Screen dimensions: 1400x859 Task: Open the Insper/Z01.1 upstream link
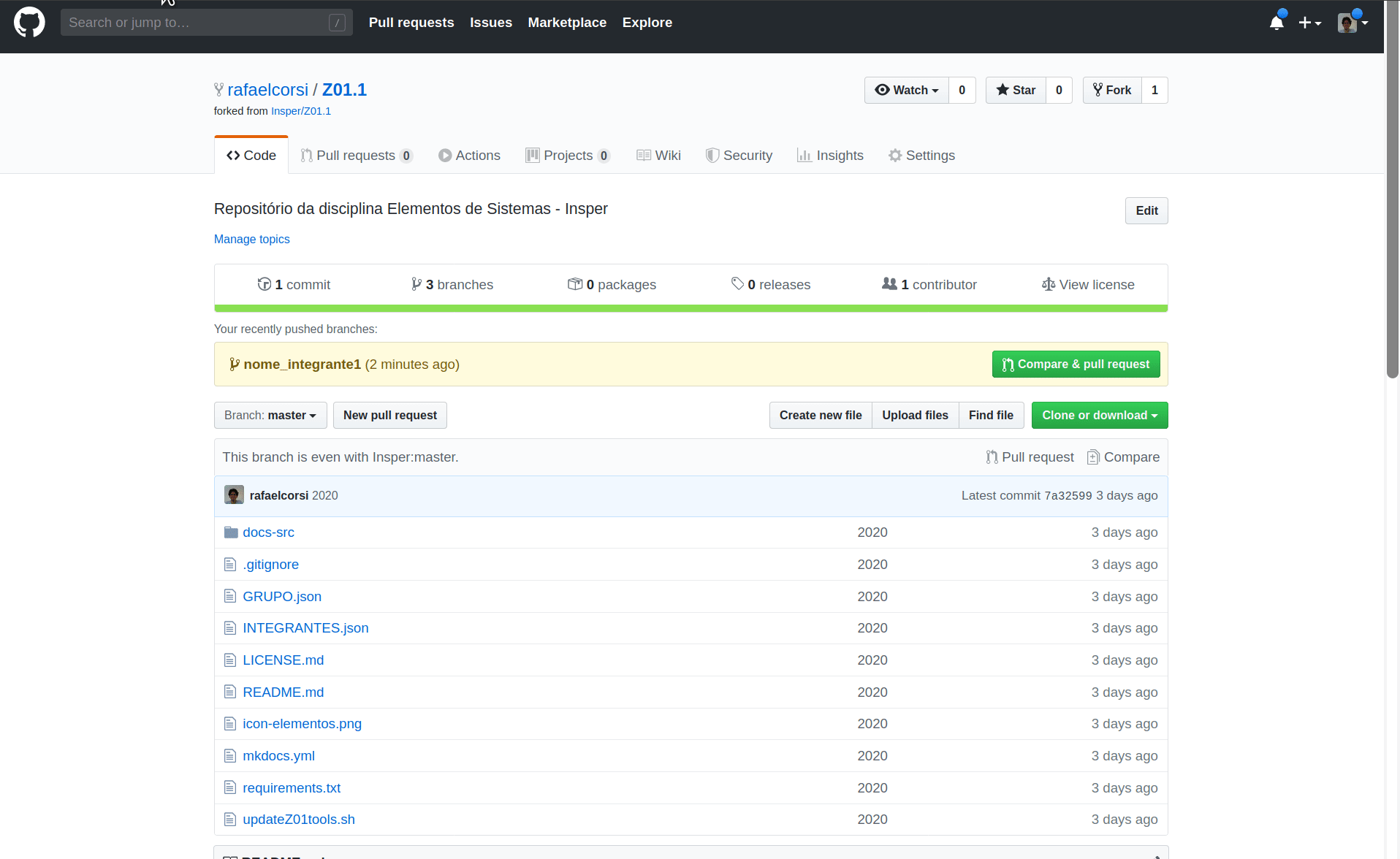pyautogui.click(x=300, y=111)
